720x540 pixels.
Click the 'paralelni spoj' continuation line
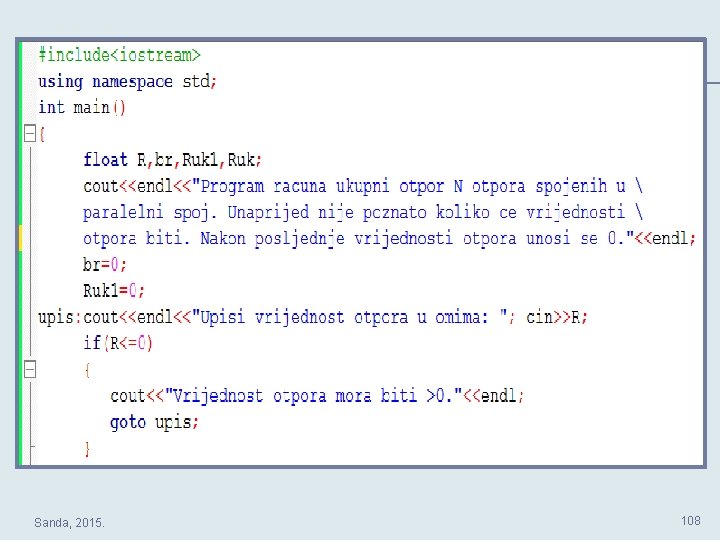pyautogui.click(x=363, y=213)
